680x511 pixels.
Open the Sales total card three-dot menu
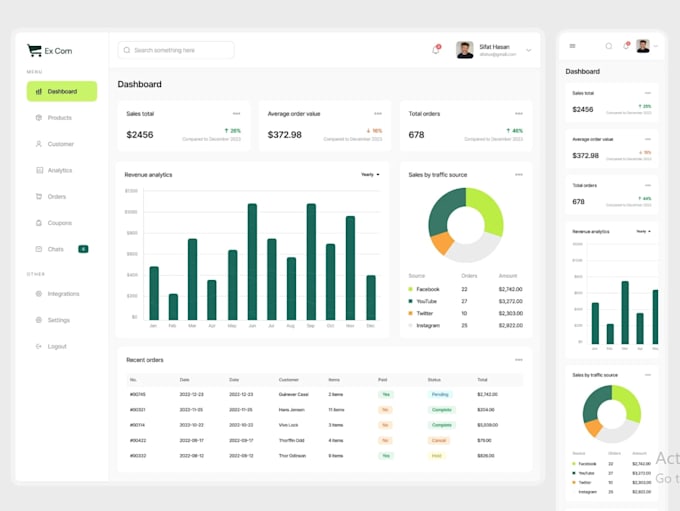(x=236, y=114)
